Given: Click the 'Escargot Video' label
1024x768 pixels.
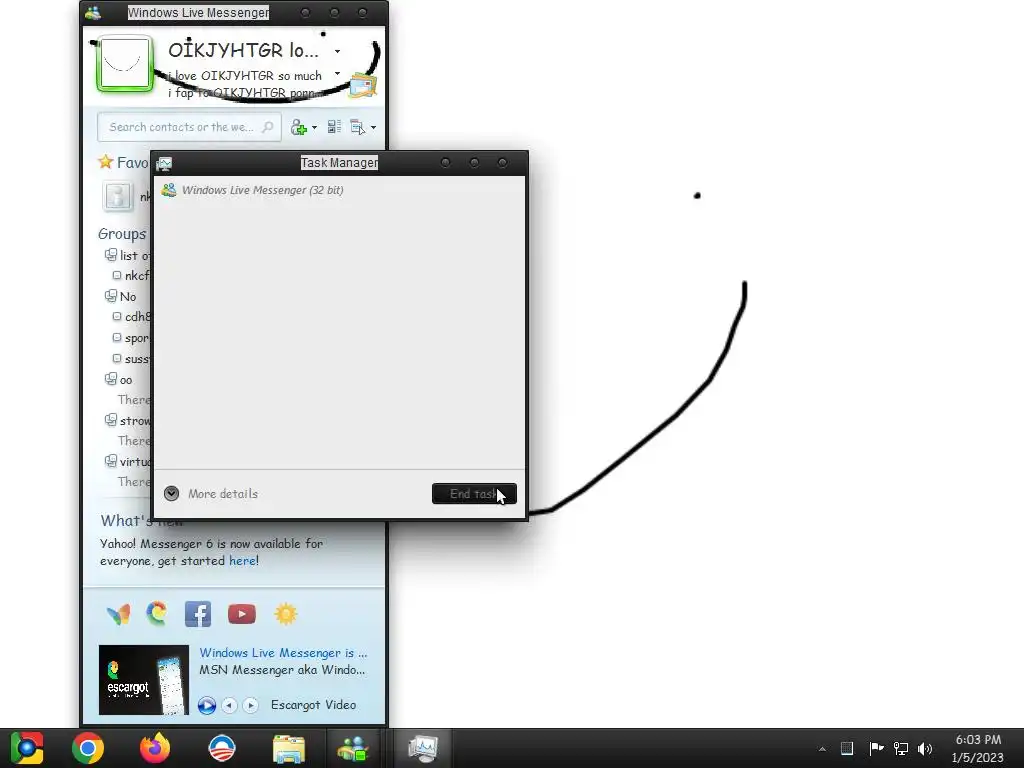Looking at the screenshot, I should (313, 705).
